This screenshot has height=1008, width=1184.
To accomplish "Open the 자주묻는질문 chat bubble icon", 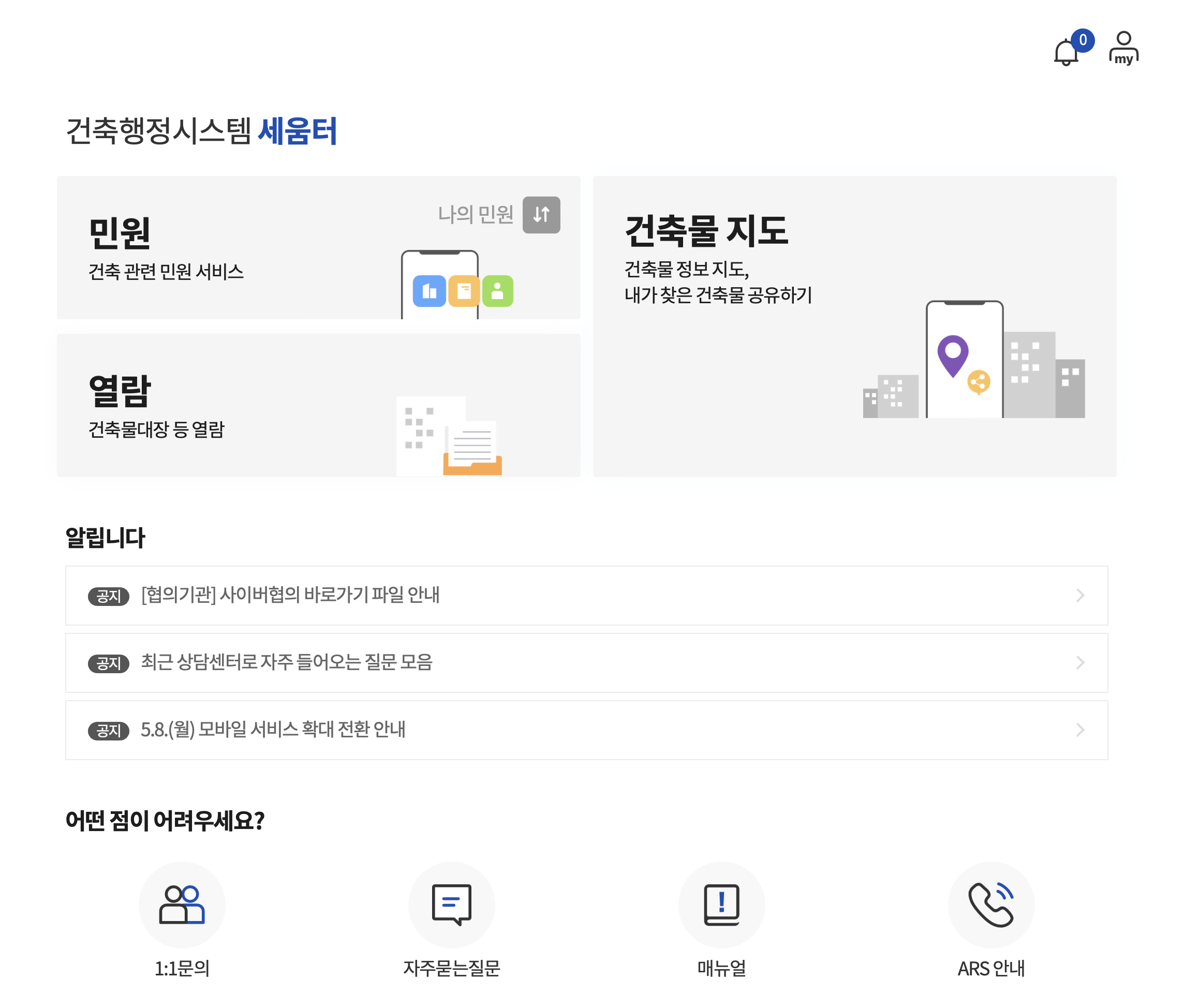I will point(451,905).
